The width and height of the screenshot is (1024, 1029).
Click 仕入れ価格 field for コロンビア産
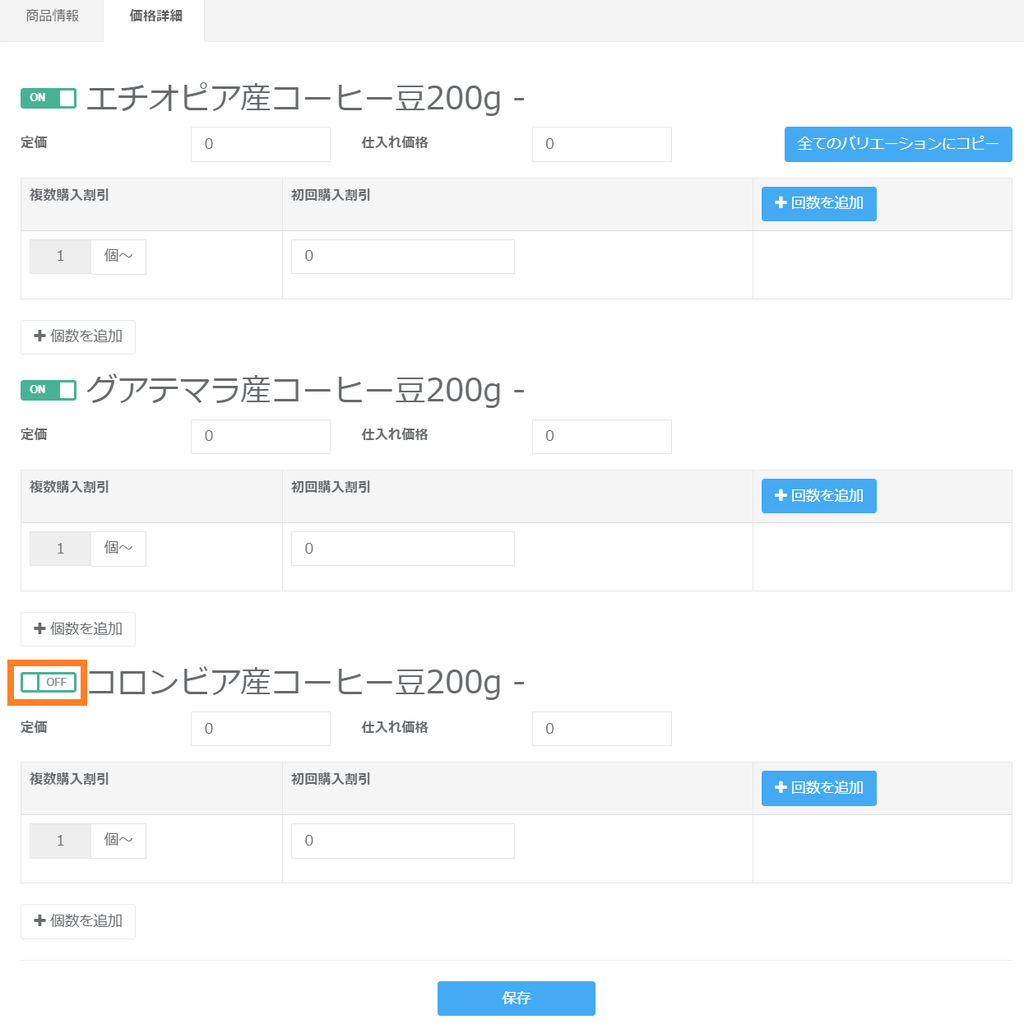click(601, 729)
